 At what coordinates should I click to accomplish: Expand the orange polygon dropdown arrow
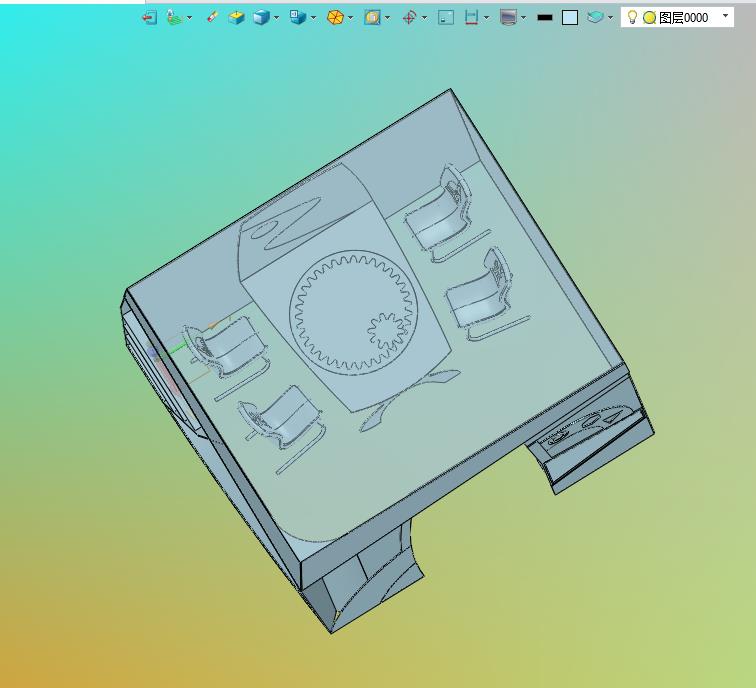tap(351, 18)
